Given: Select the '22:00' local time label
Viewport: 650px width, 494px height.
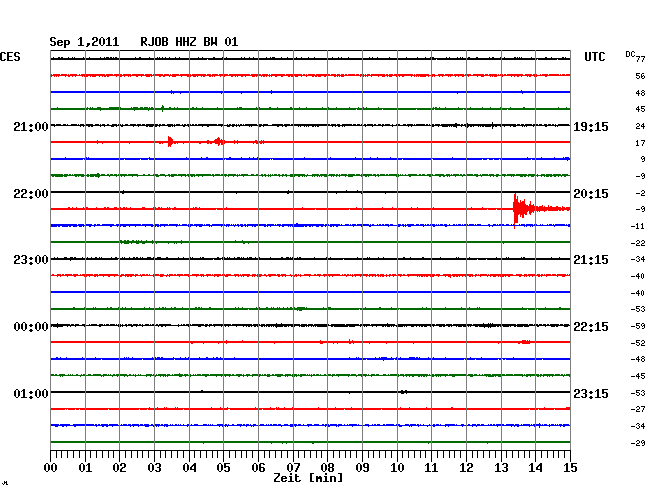Looking at the screenshot, I should click(31, 194).
